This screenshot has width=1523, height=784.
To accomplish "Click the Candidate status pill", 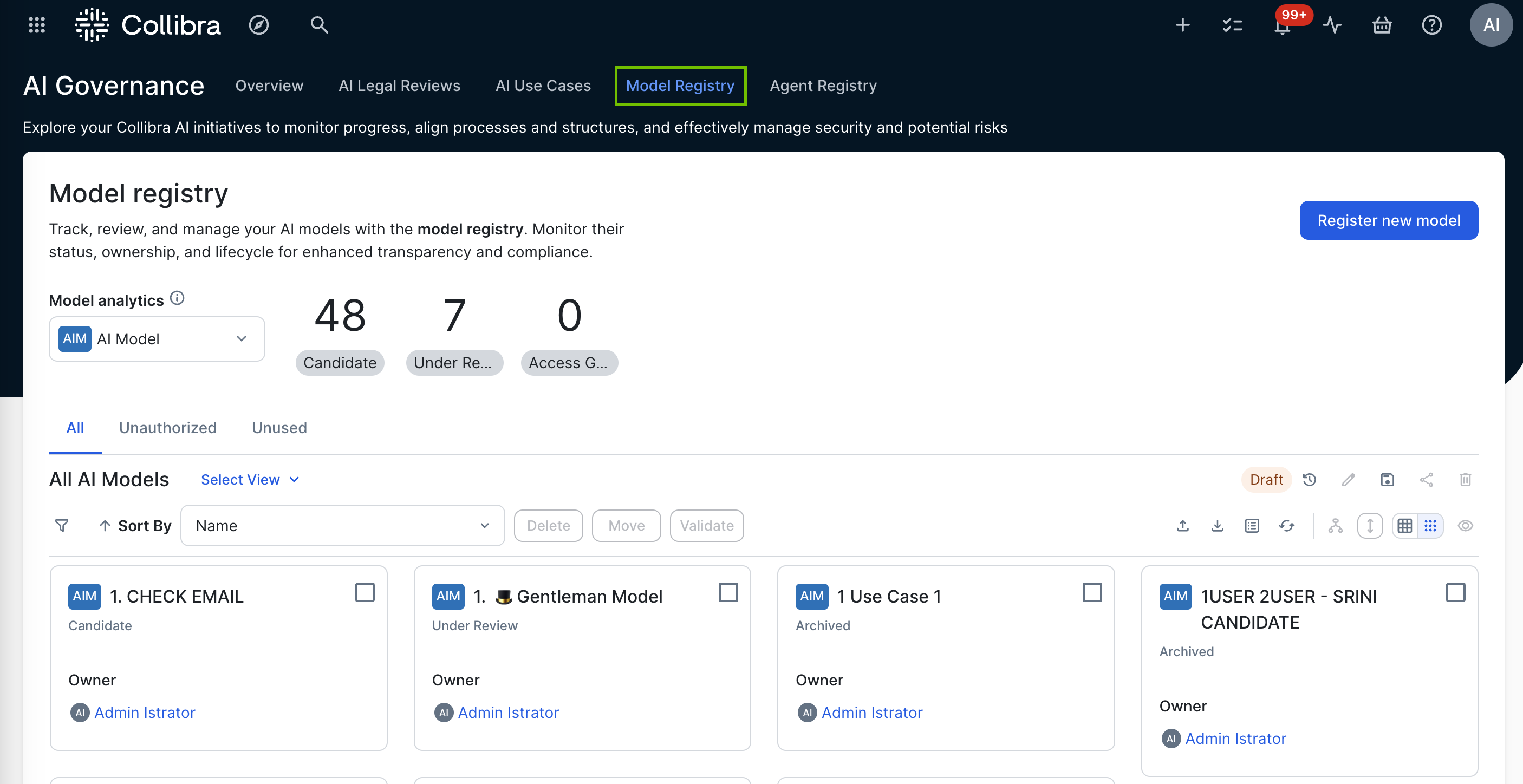I will 340,363.
